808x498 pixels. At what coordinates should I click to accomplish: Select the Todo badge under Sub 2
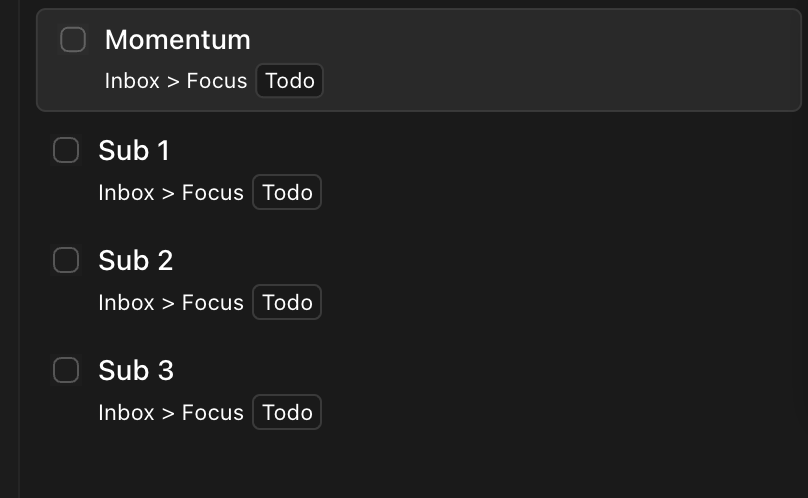(x=287, y=302)
